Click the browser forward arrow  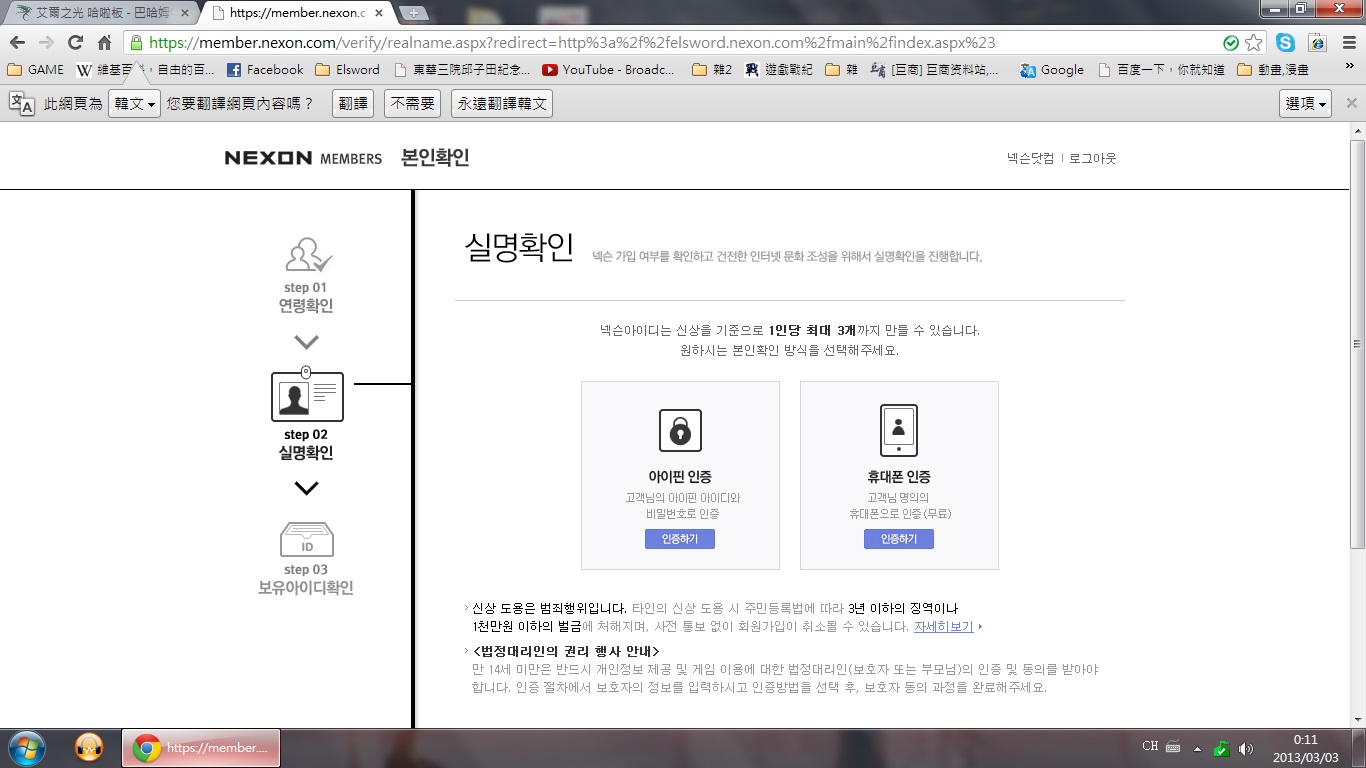click(x=46, y=43)
